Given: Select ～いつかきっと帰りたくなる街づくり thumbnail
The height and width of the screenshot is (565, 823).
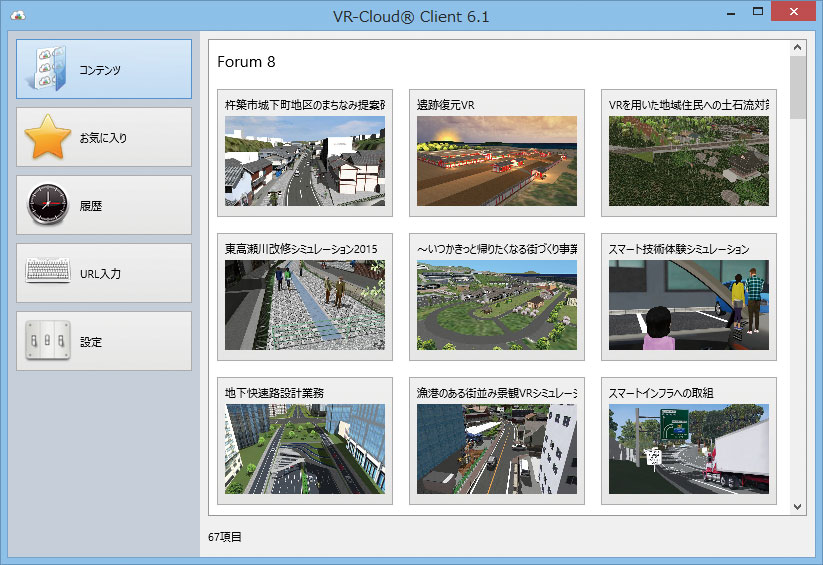Looking at the screenshot, I should point(497,305).
